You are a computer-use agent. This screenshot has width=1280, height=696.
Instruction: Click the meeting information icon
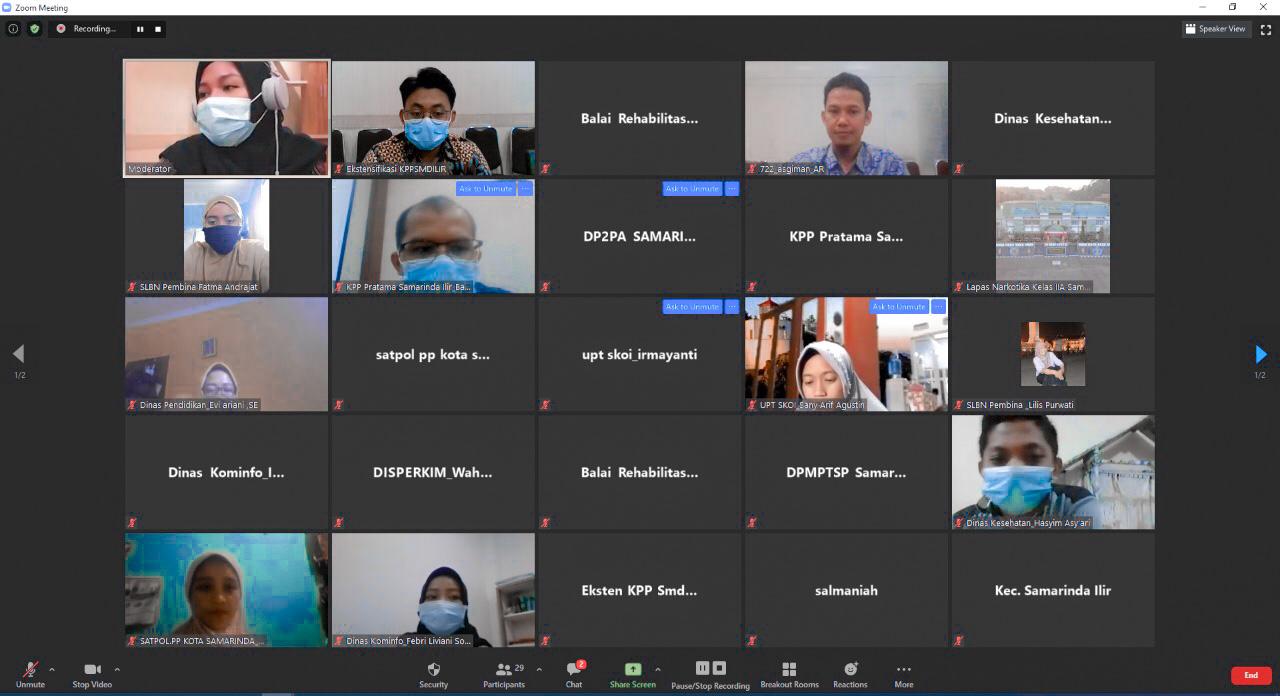click(13, 29)
